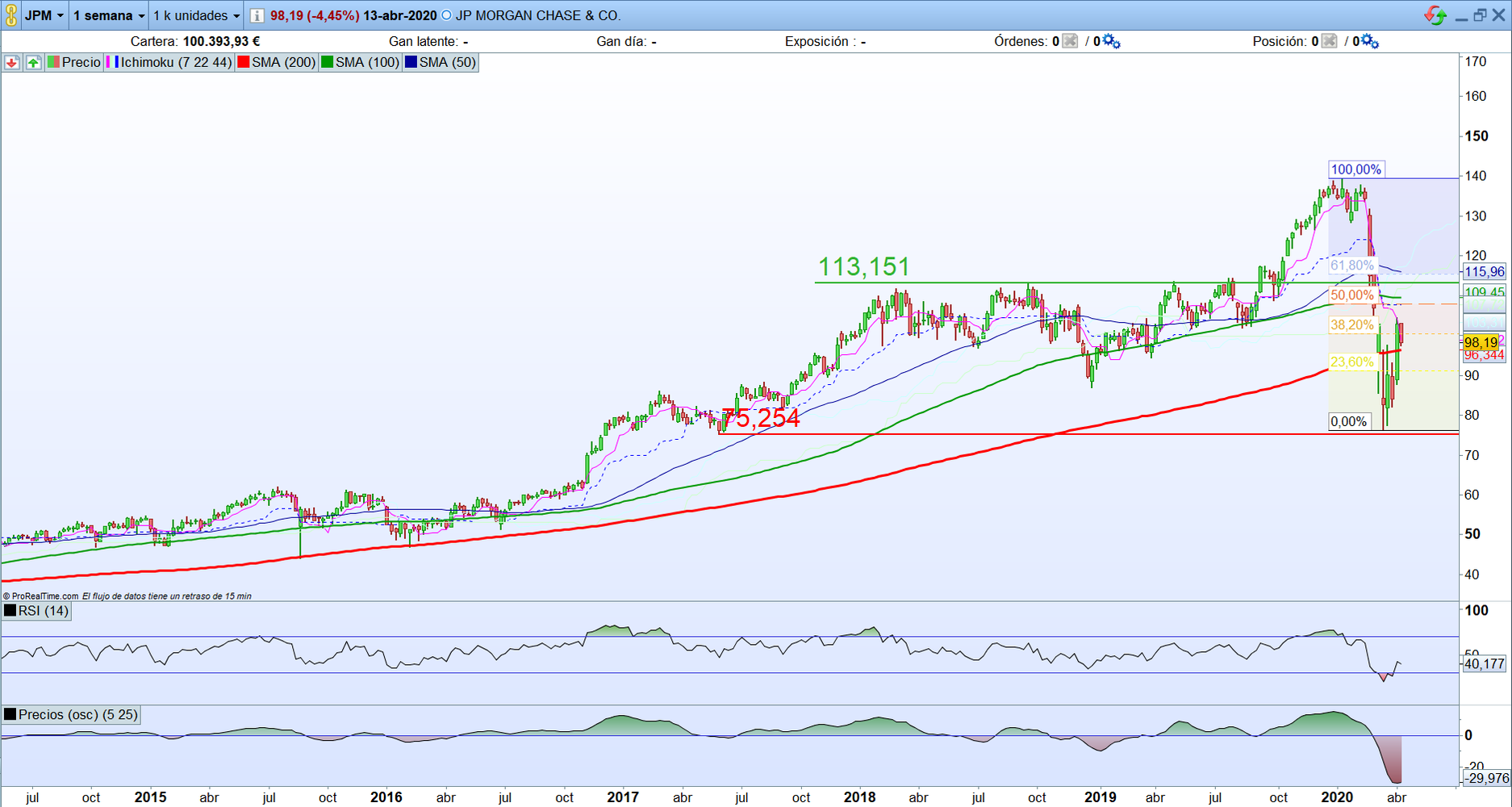Screen dimensions: 1512x807
Task: Click the 2019 label on time axis
Action: point(1100,797)
